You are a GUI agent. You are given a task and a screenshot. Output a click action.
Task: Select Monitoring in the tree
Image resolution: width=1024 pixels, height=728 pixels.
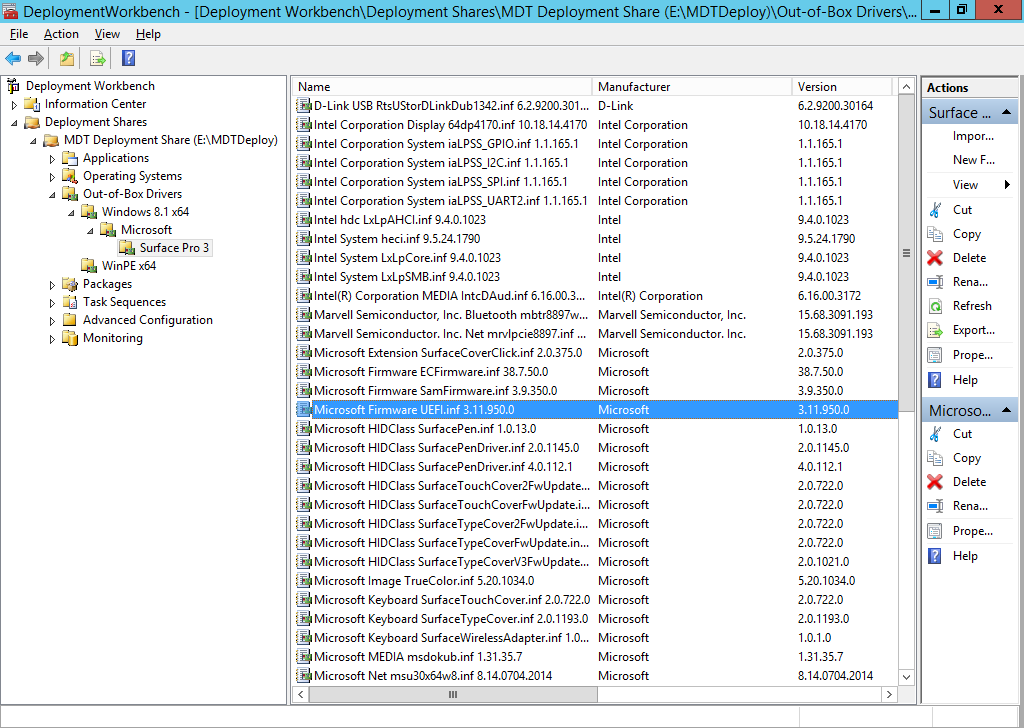112,338
